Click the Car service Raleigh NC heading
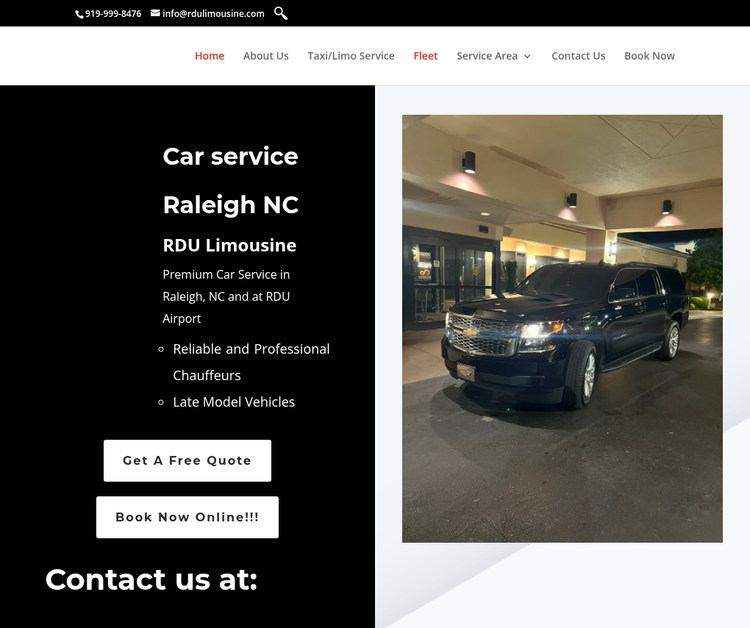The height and width of the screenshot is (628, 750). pos(231,181)
